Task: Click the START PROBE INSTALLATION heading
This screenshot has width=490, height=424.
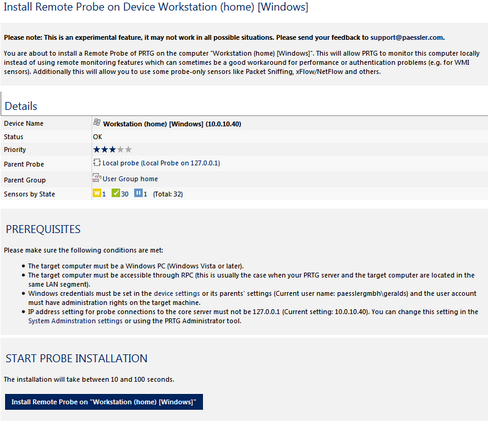Action: click(76, 358)
